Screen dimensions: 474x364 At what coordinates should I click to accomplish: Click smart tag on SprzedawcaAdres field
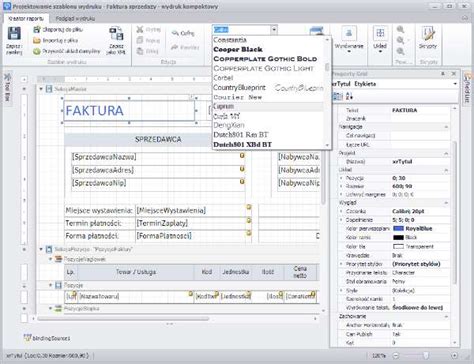click(x=242, y=169)
